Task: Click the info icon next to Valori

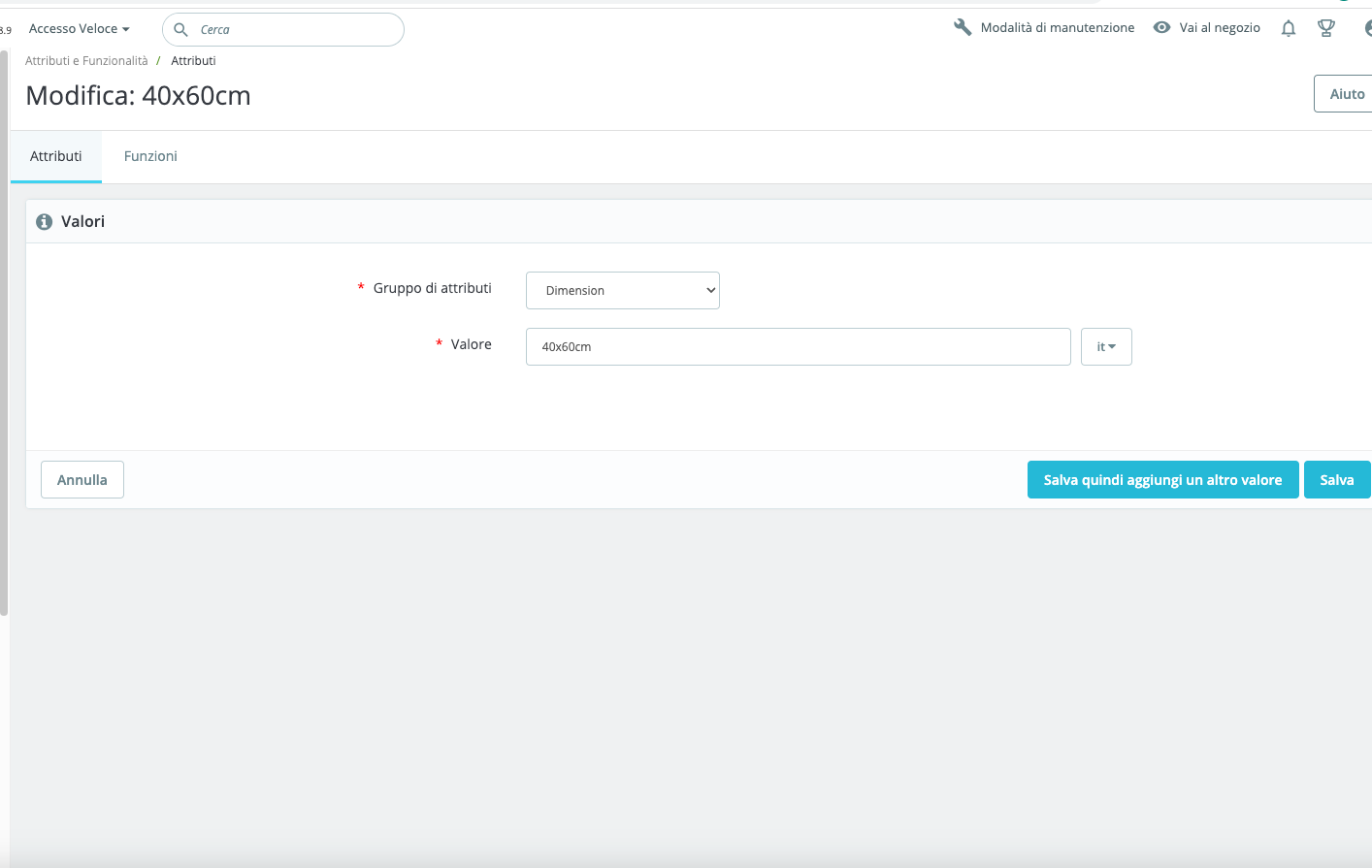Action: coord(44,222)
